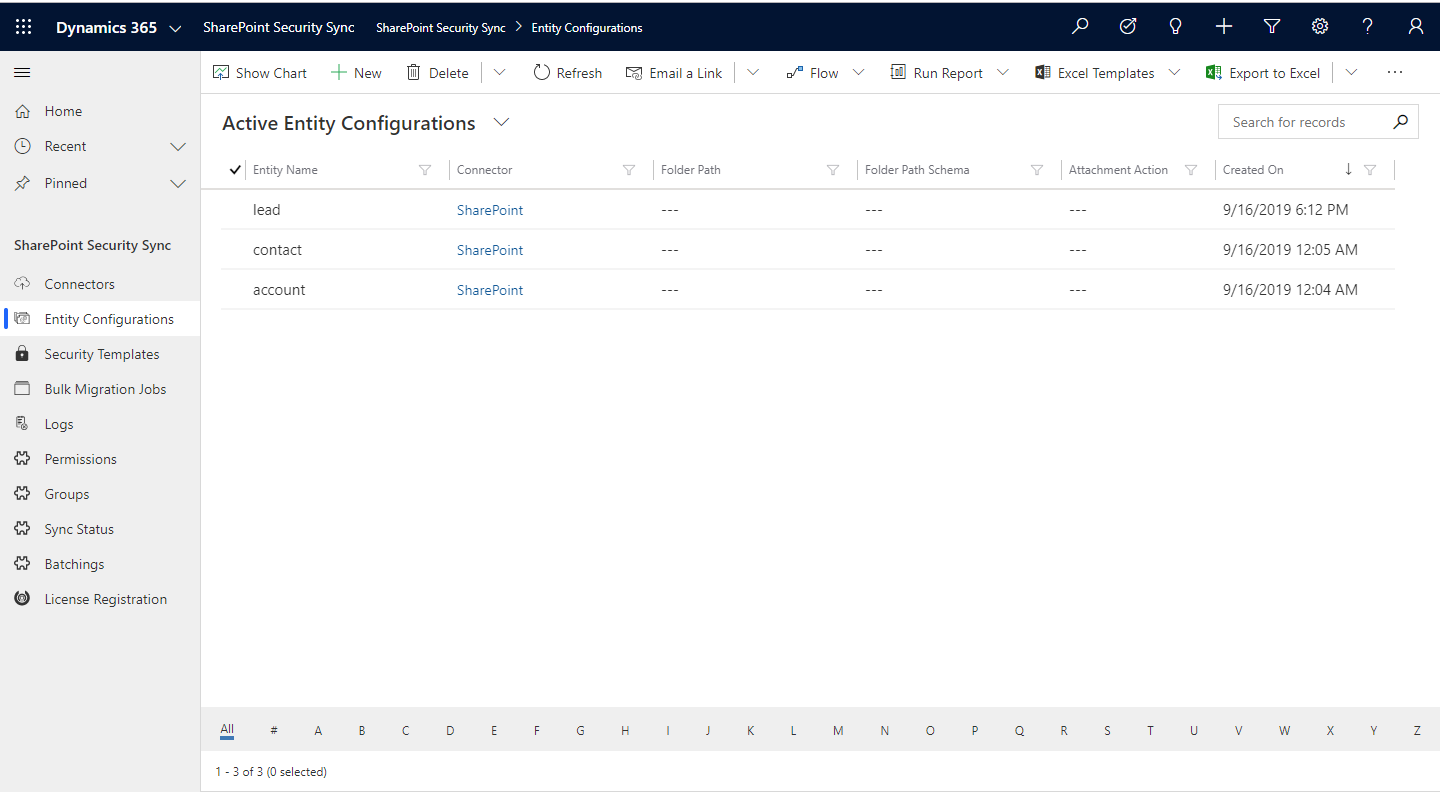This screenshot has width=1440, height=792.
Task: Open the settings gear icon
Action: point(1320,27)
